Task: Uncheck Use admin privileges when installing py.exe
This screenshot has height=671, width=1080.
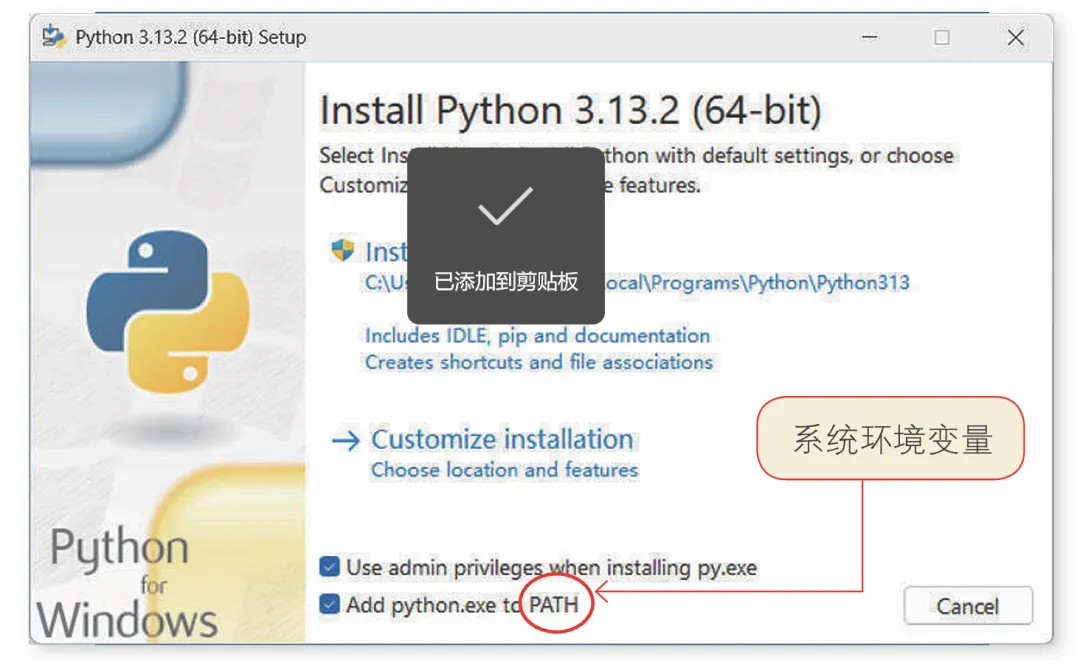Action: click(329, 567)
